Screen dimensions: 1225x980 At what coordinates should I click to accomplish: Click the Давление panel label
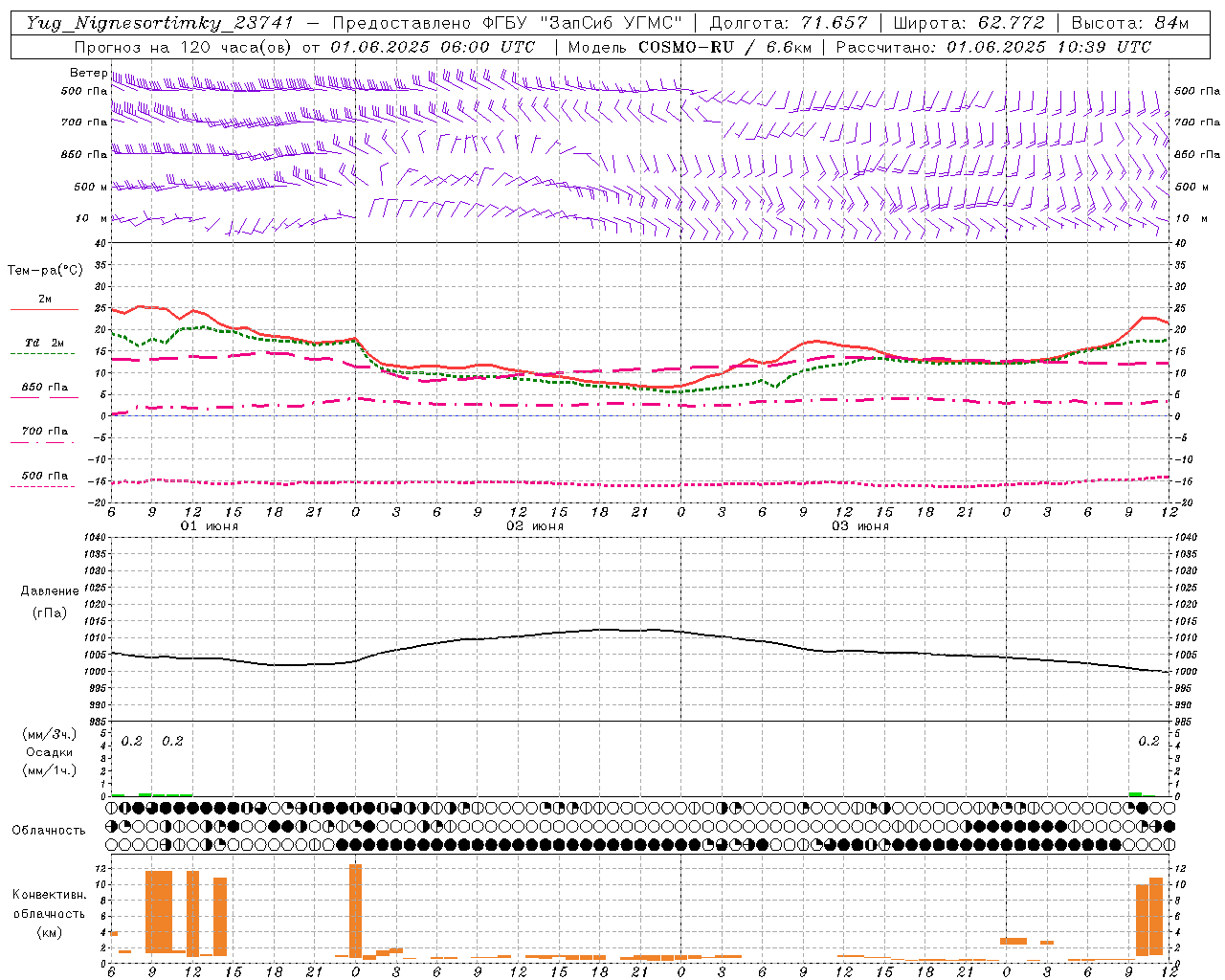click(50, 591)
